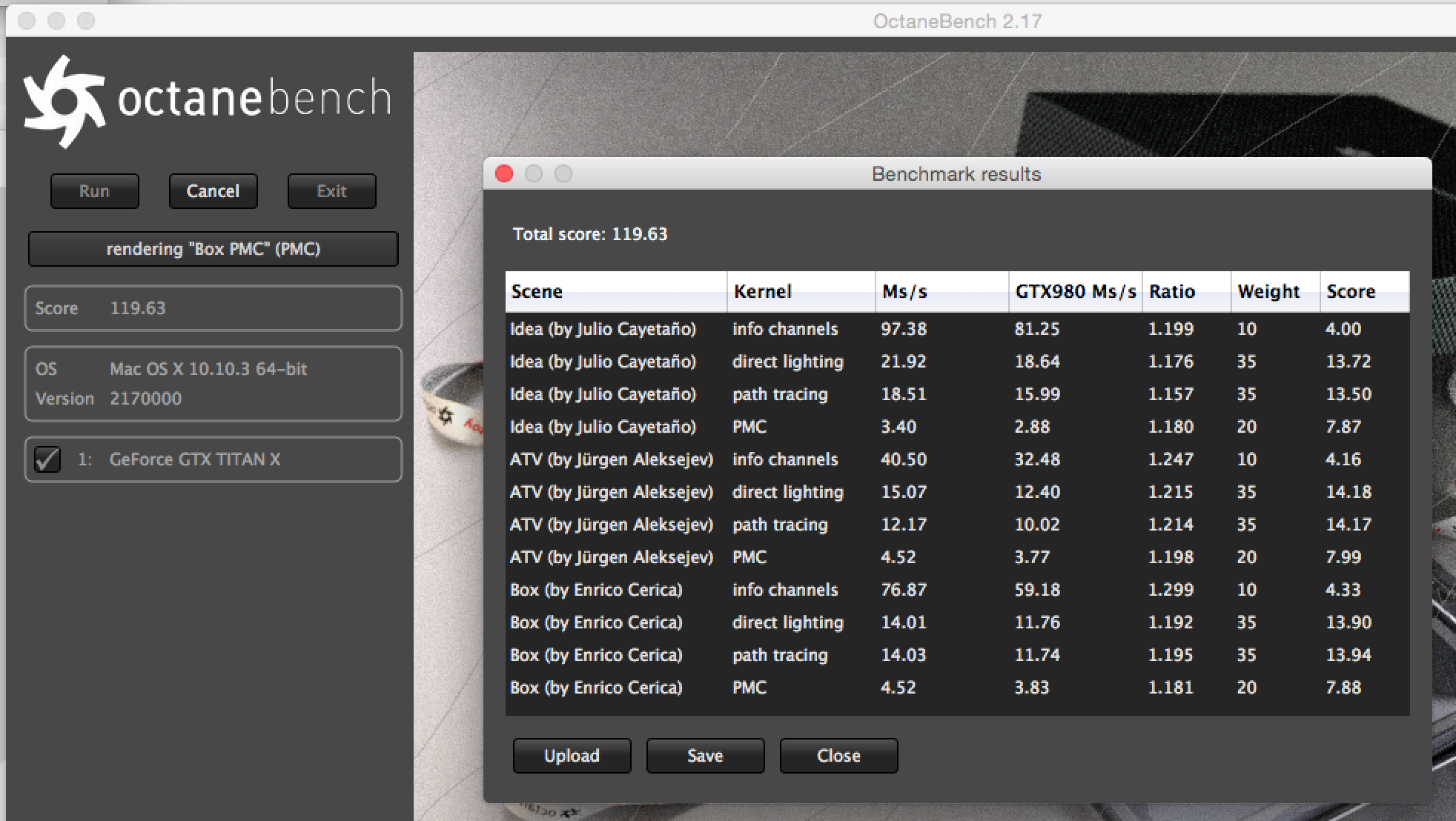Click the Ratio column header

(x=1187, y=291)
